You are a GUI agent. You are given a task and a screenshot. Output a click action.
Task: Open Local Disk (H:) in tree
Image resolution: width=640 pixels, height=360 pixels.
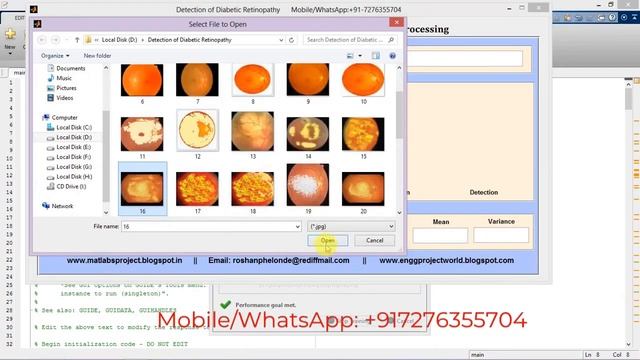click(69, 176)
